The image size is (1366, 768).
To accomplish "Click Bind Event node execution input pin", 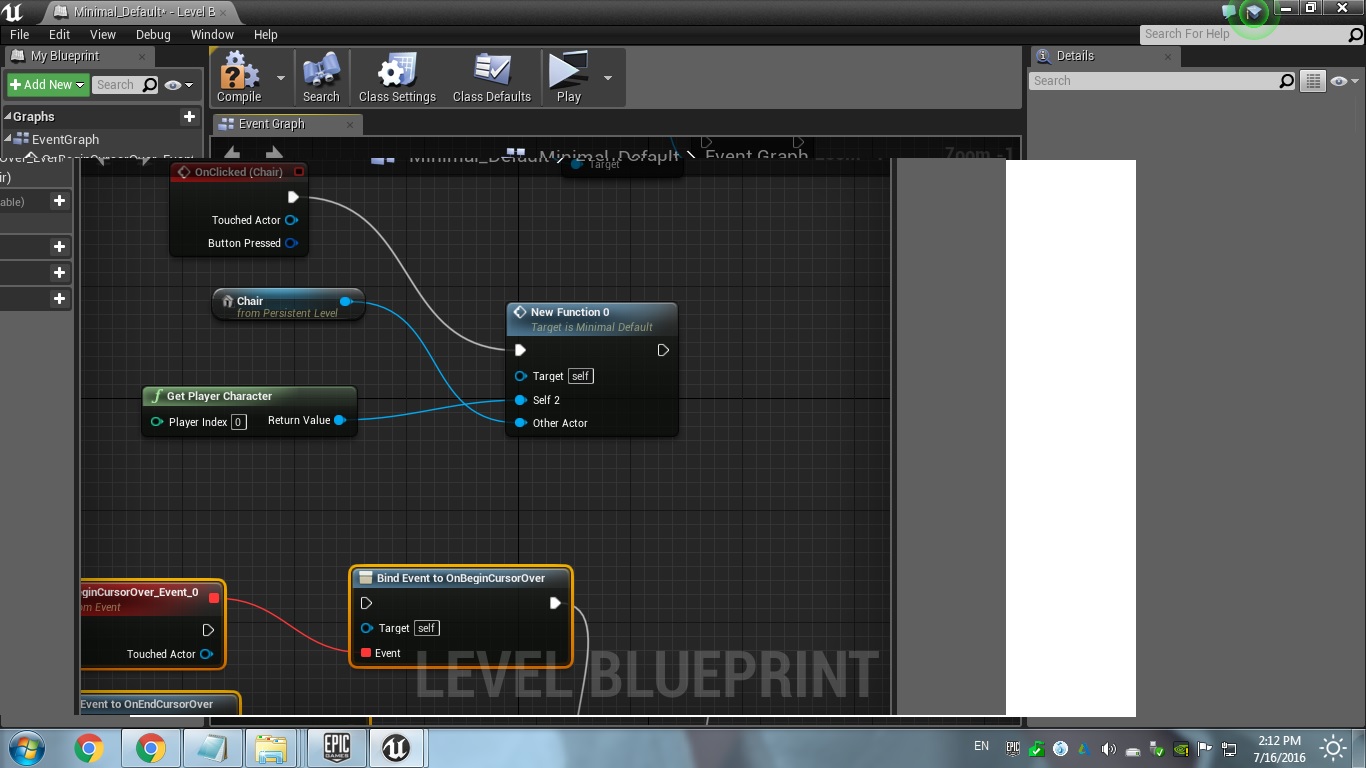I will pyautogui.click(x=366, y=603).
